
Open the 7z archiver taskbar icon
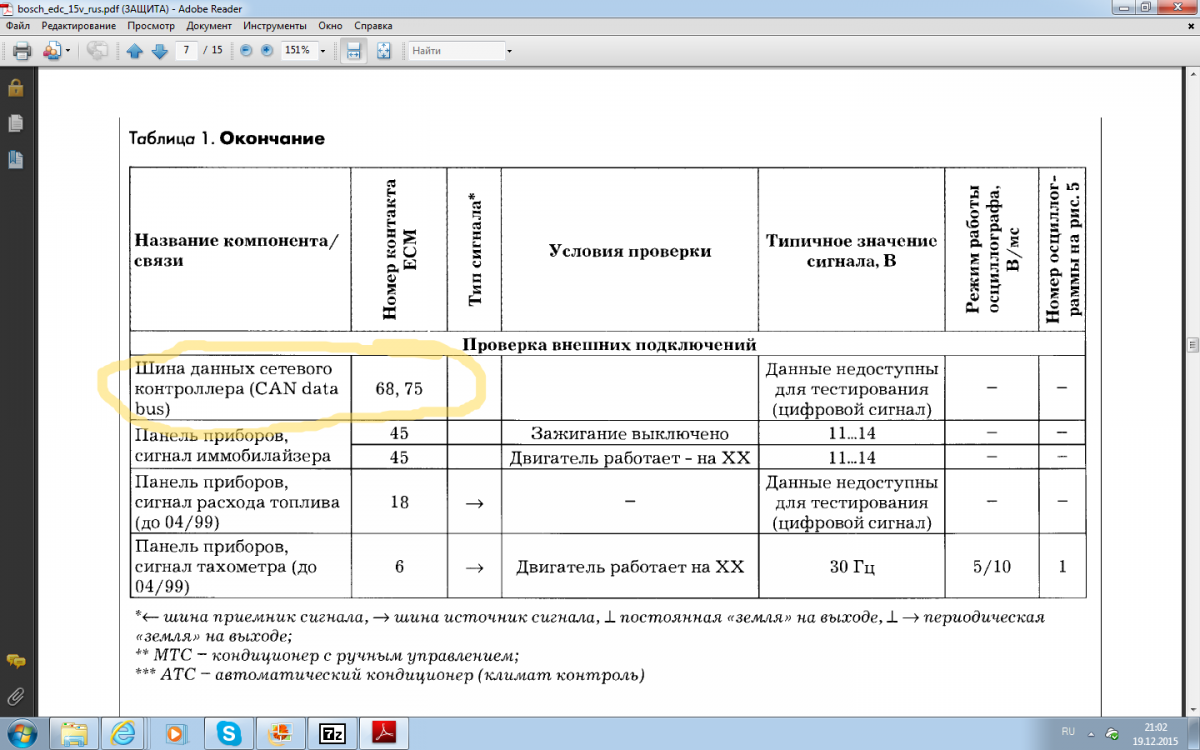[x=332, y=733]
